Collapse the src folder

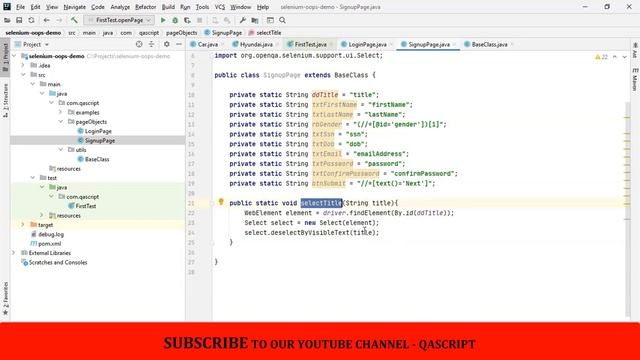click(x=23, y=75)
